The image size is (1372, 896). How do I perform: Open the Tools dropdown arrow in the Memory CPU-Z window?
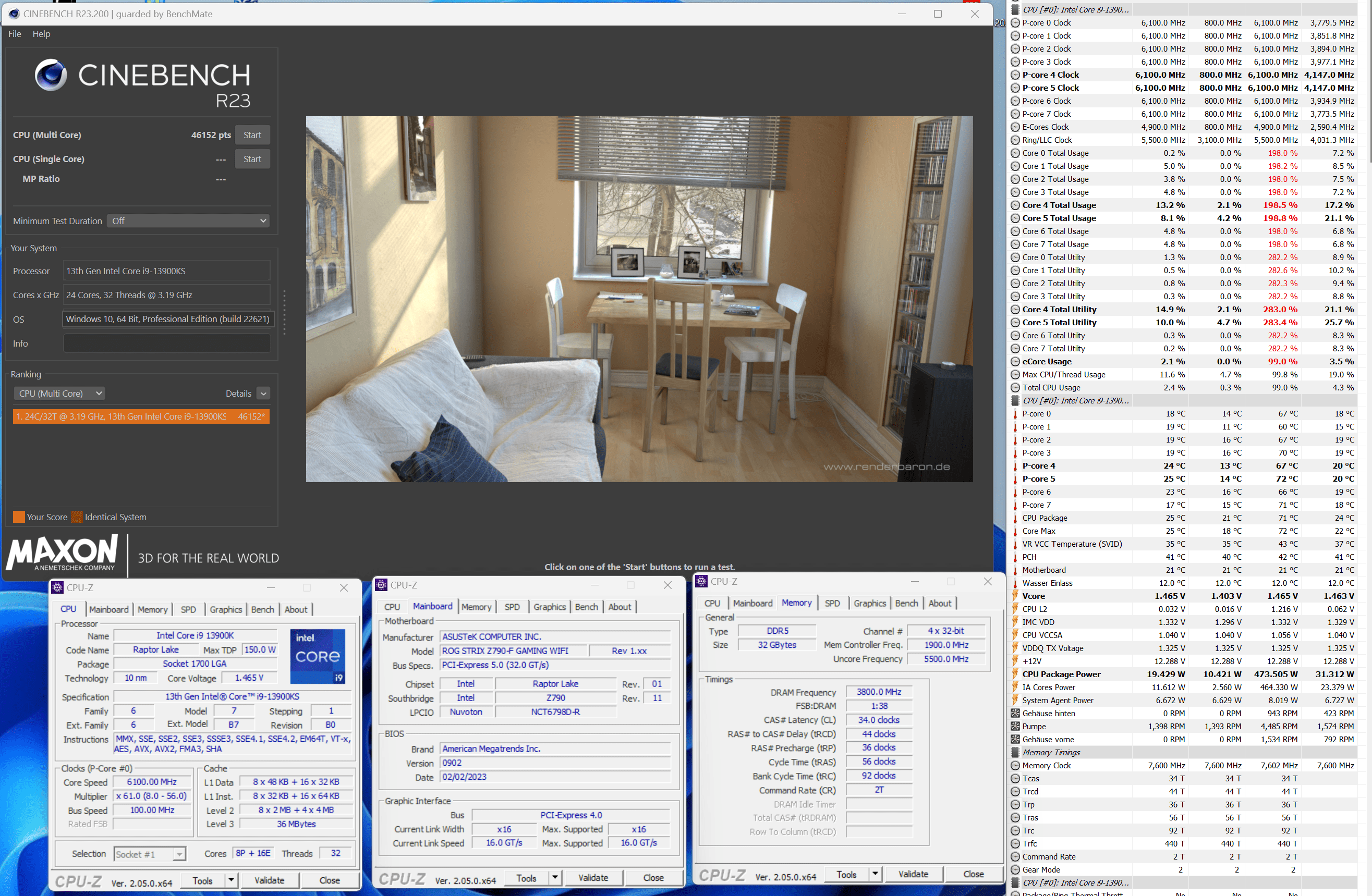[x=875, y=874]
